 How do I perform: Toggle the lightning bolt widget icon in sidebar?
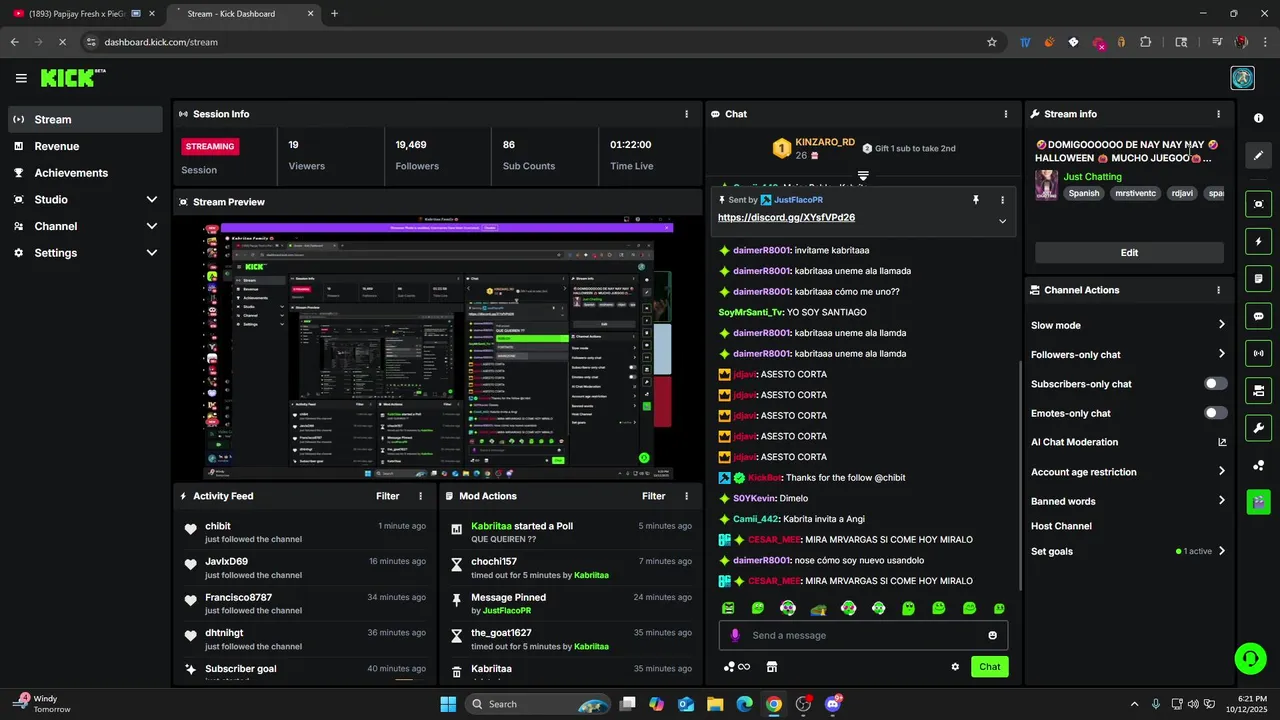(x=1258, y=241)
